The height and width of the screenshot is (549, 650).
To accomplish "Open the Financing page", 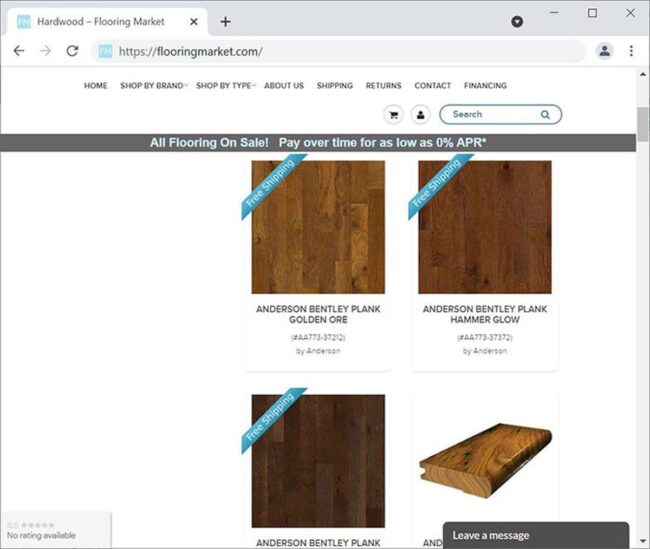I will [x=485, y=85].
